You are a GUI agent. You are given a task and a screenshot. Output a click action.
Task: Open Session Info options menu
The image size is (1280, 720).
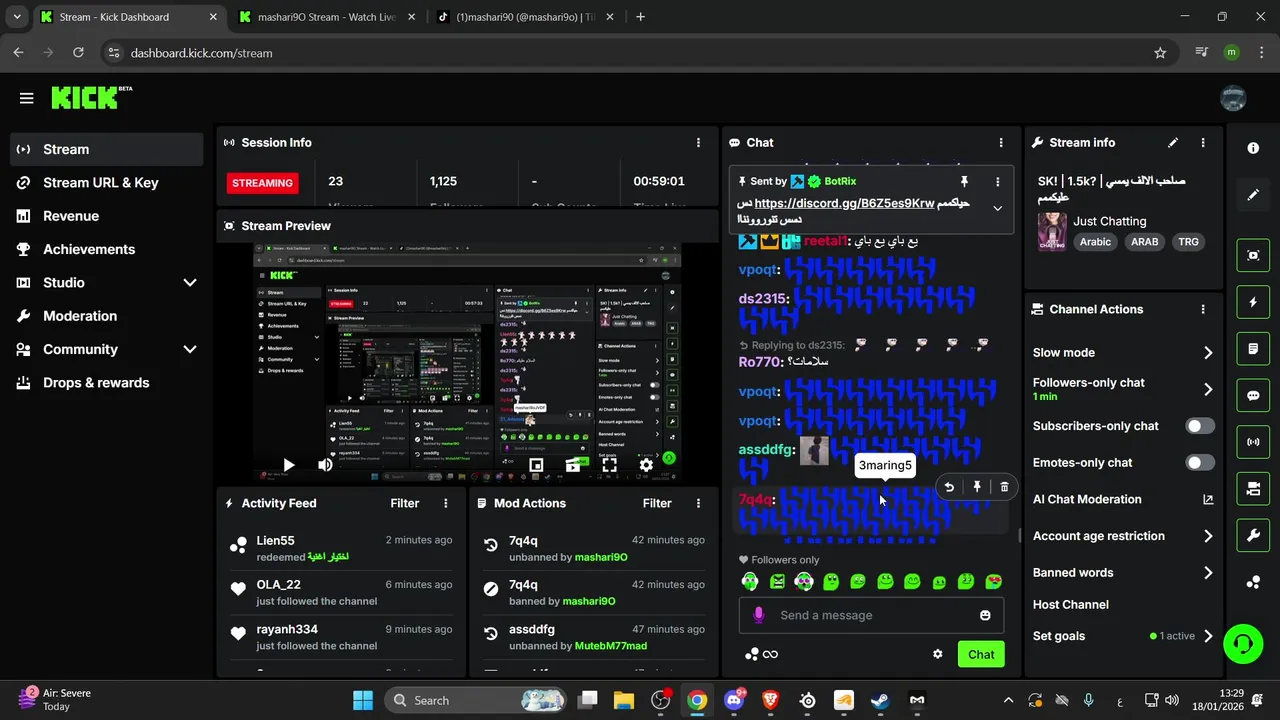(698, 143)
